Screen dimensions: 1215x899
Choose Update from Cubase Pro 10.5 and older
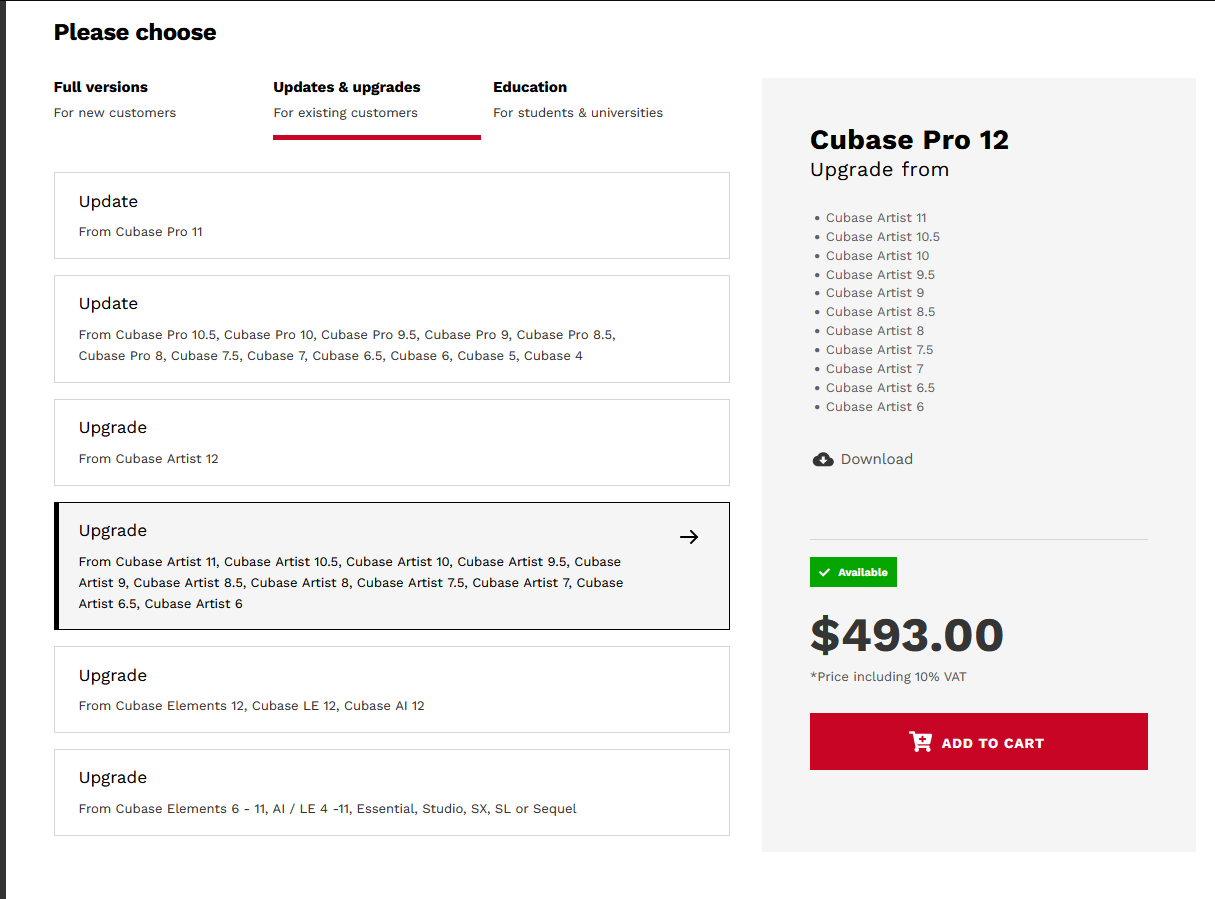point(391,329)
